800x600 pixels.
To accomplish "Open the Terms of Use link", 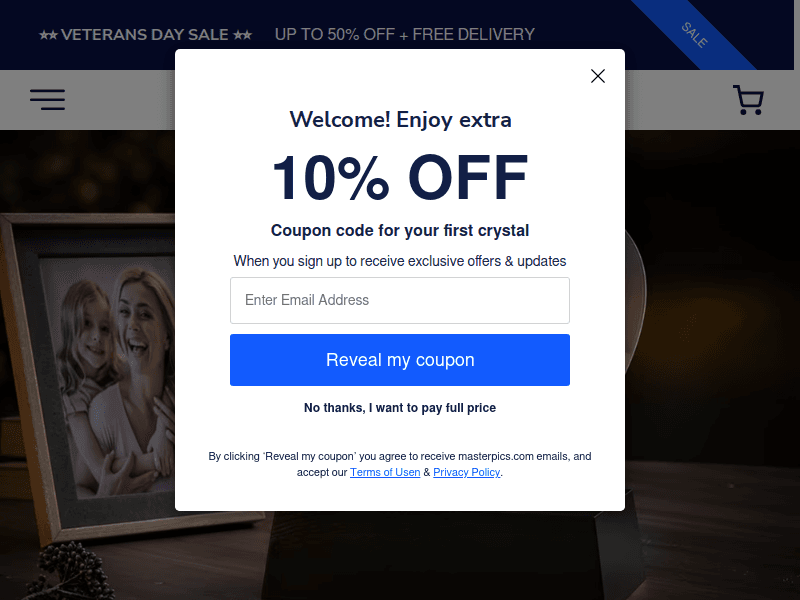I will (x=385, y=472).
